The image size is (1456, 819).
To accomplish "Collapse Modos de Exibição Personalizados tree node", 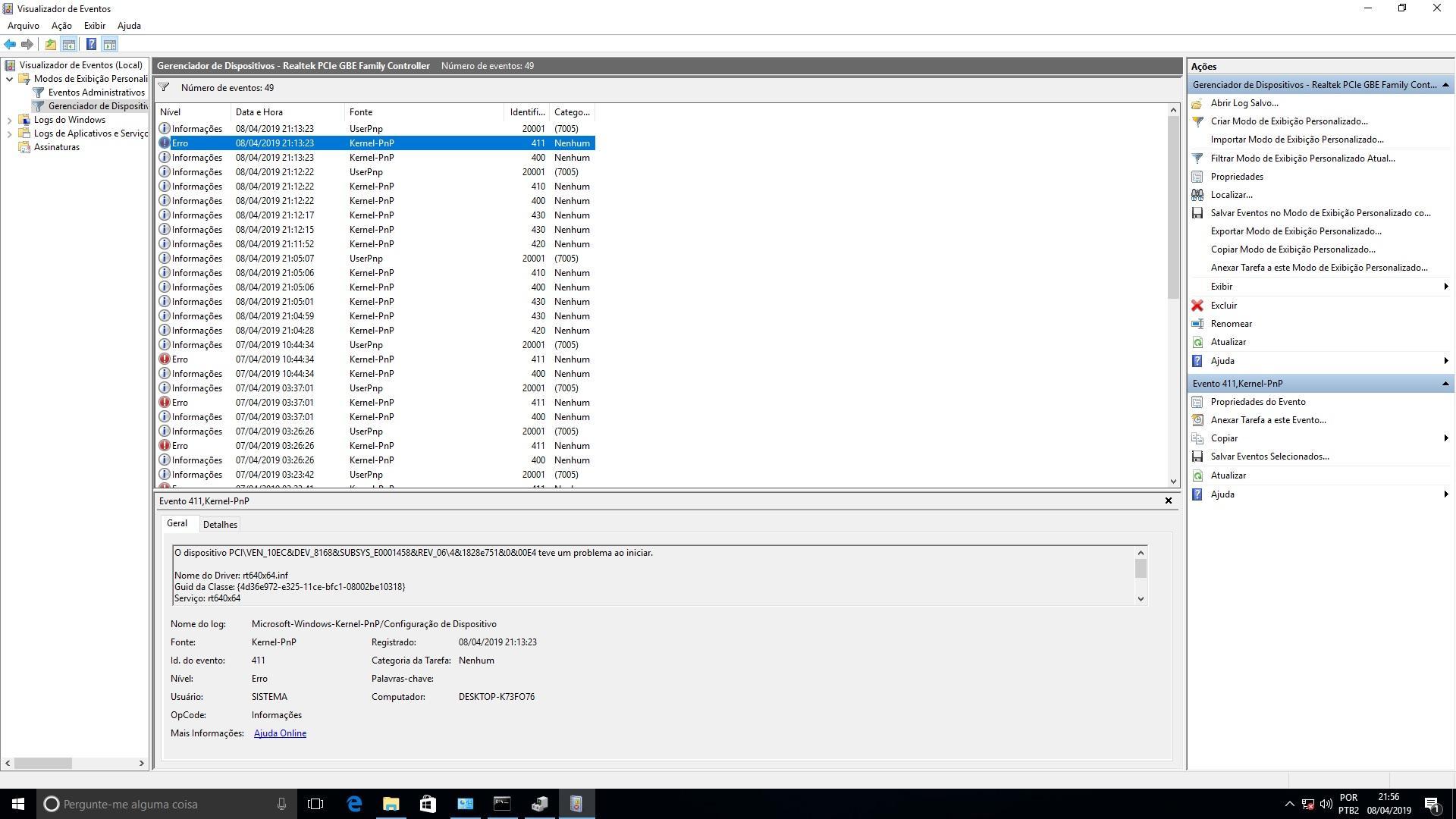I will (9, 79).
